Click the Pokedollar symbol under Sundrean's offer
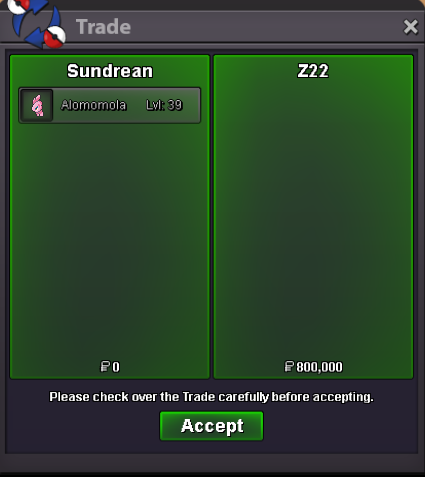Image resolution: width=425 pixels, height=477 pixels. [x=105, y=366]
